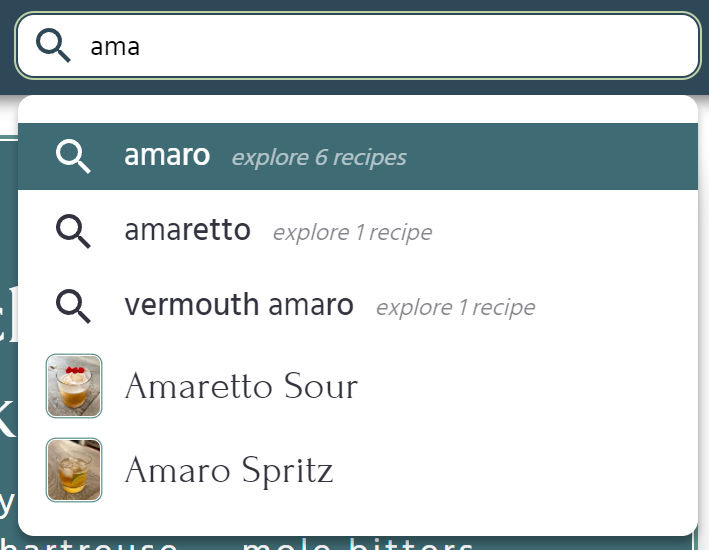The height and width of the screenshot is (550, 709).
Task: Open the Amaretto Sour drink thumbnail
Action: (74, 386)
